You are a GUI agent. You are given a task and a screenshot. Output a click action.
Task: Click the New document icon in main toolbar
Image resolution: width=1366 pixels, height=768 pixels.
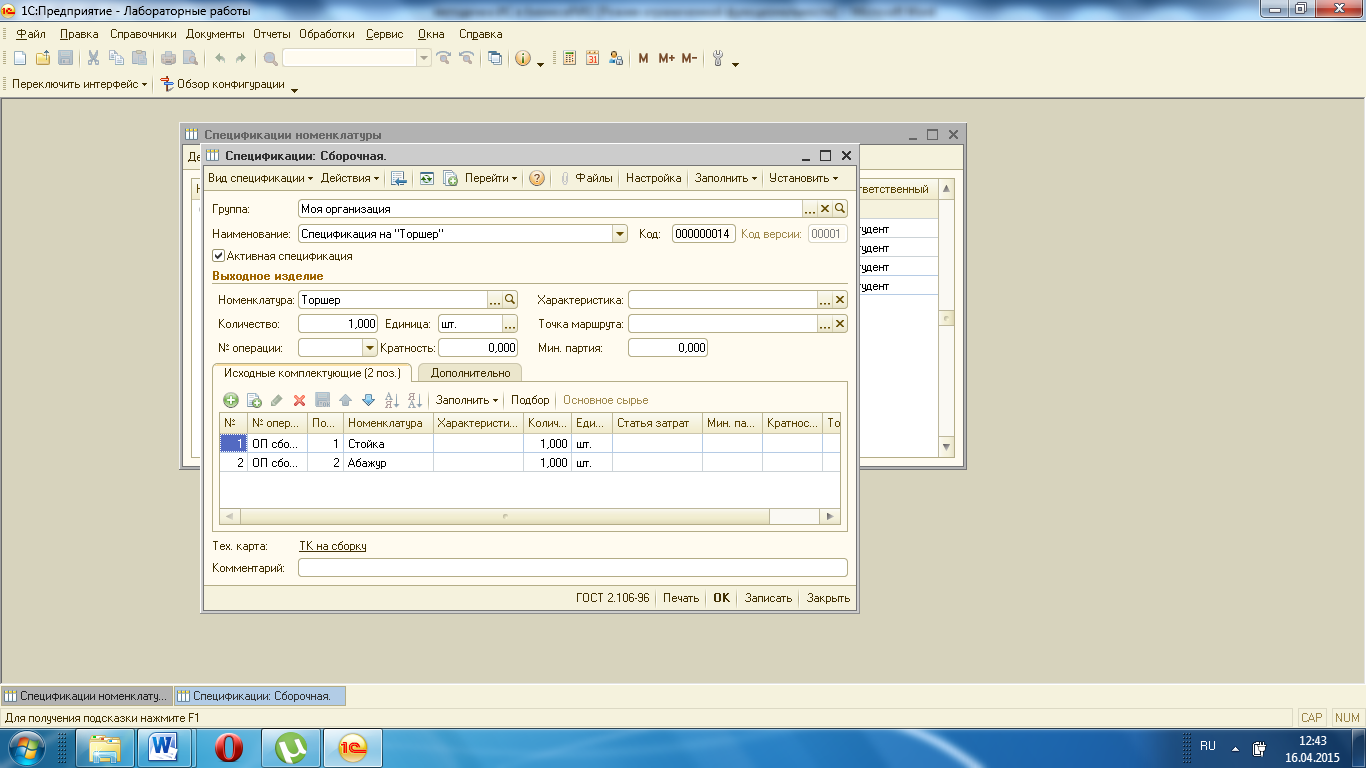pos(19,58)
